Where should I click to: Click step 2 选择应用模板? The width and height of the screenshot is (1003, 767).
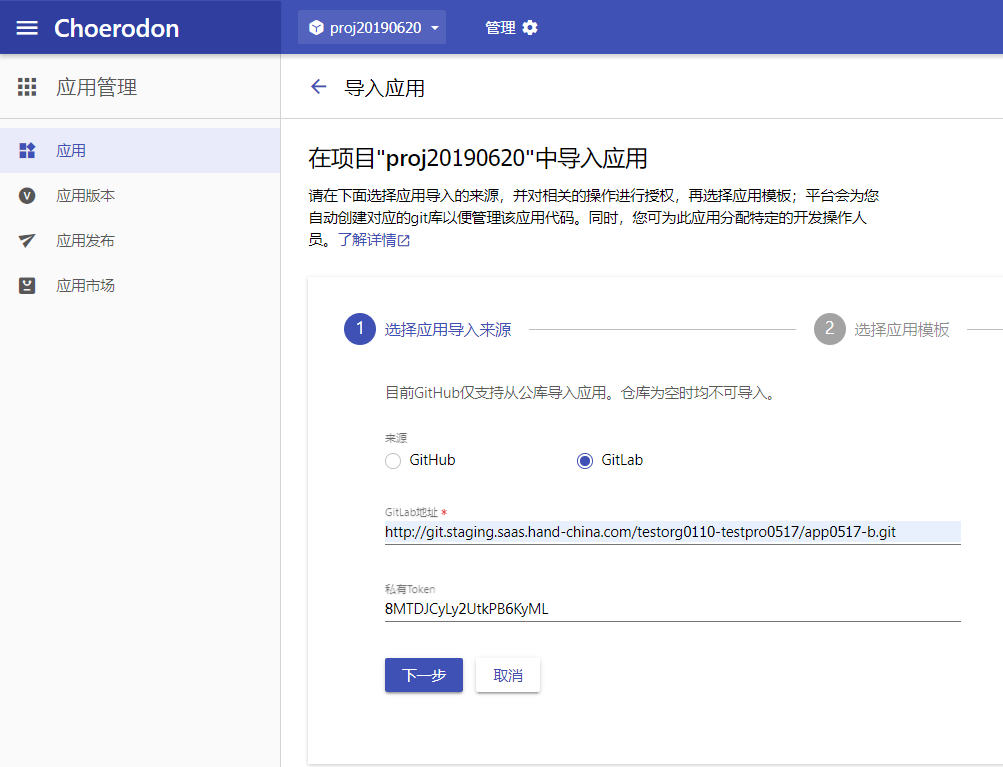881,329
